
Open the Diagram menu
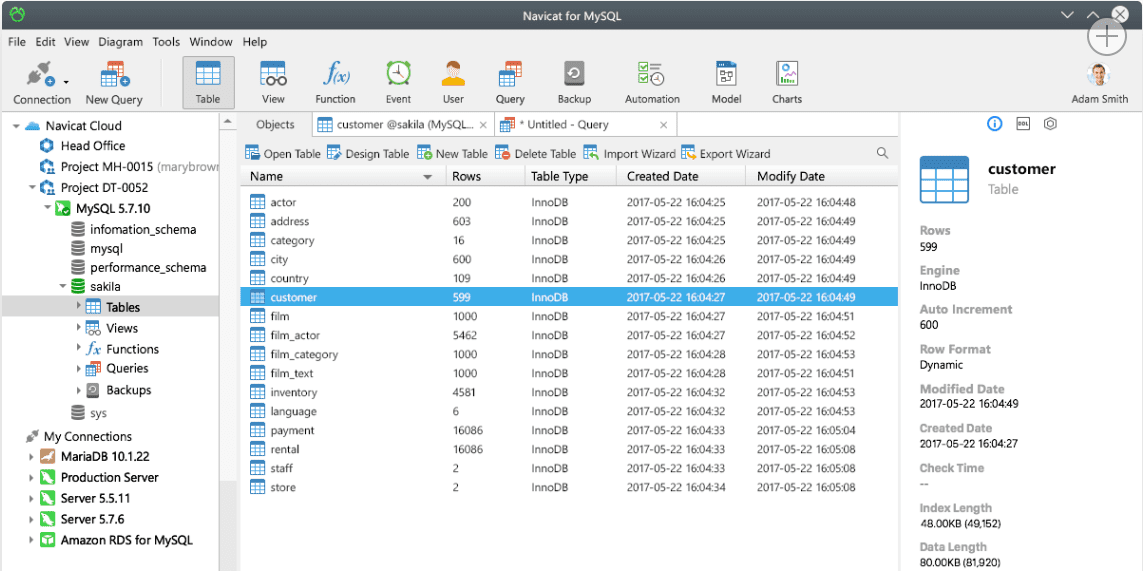[120, 42]
